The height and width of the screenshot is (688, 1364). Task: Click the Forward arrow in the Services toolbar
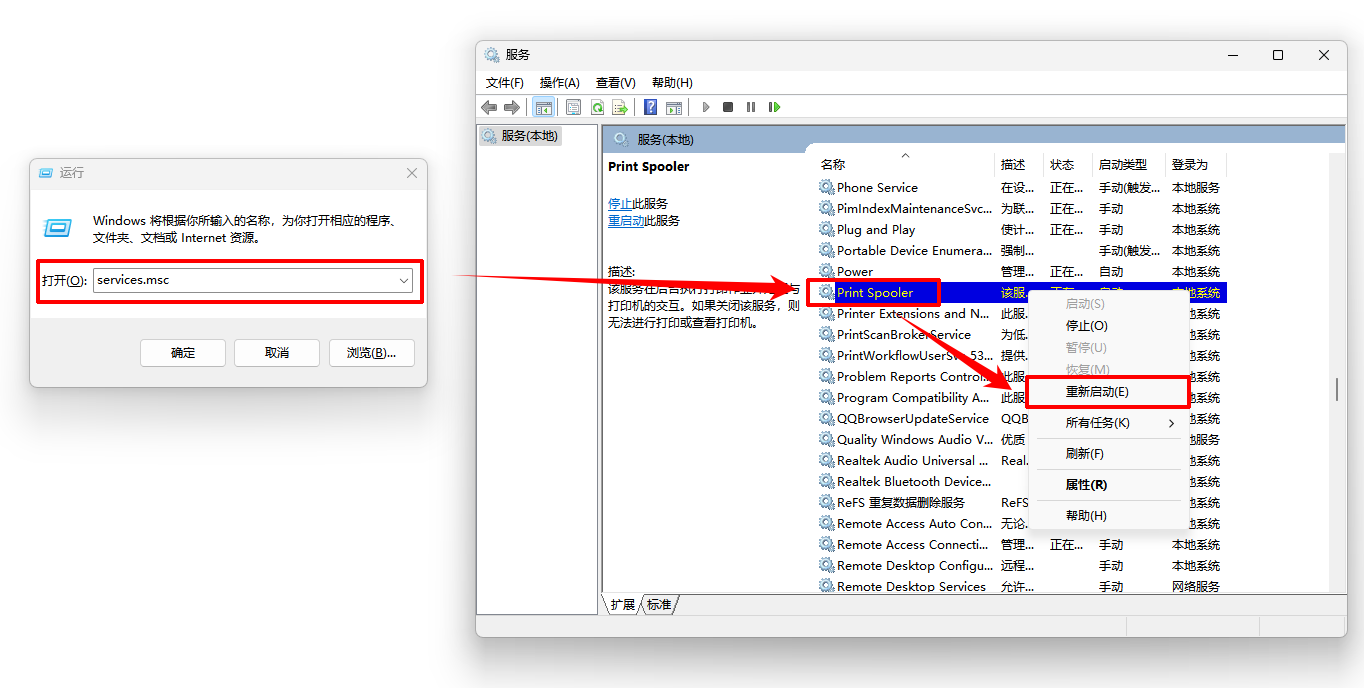512,107
